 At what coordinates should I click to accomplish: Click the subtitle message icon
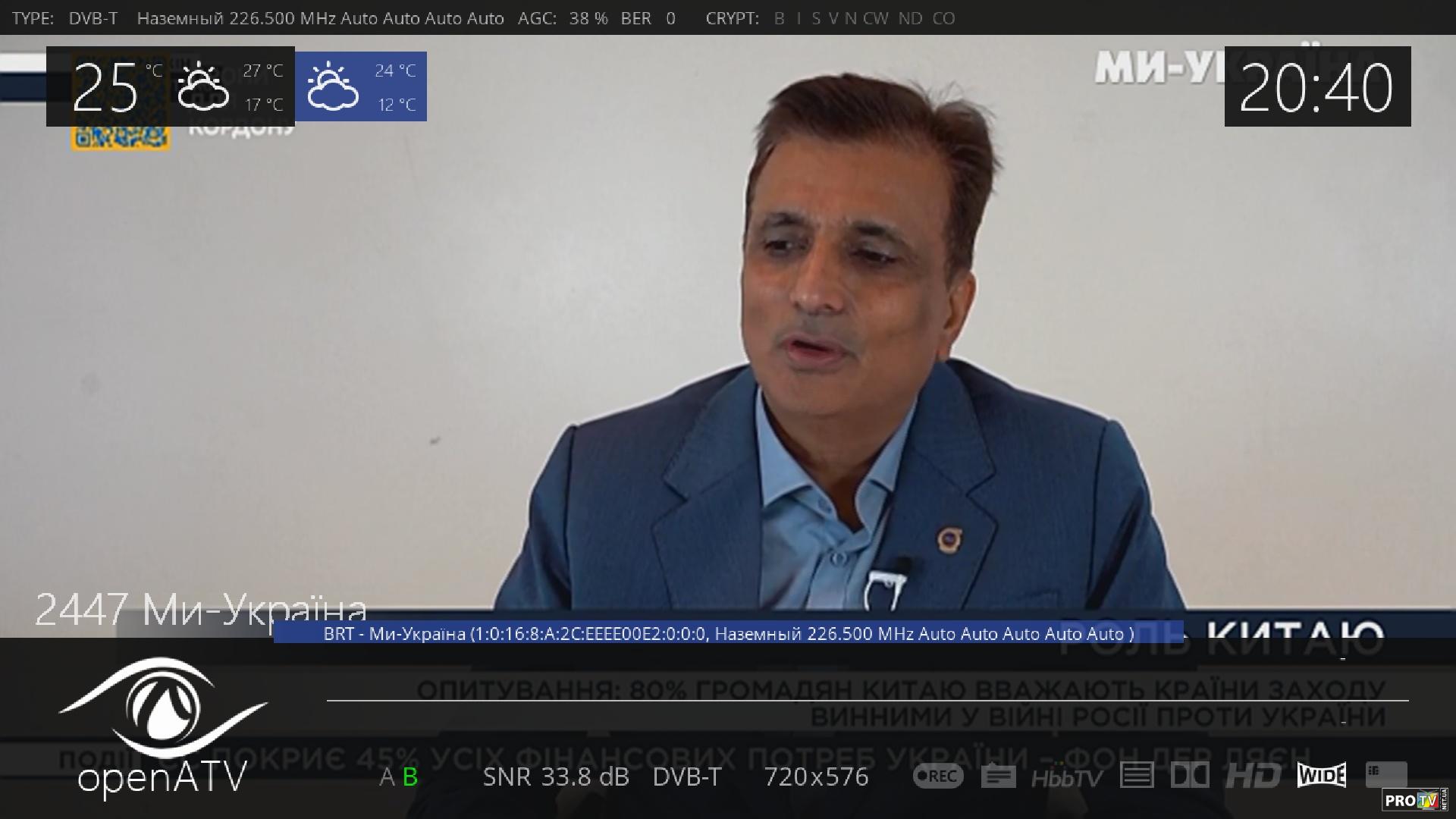[998, 776]
